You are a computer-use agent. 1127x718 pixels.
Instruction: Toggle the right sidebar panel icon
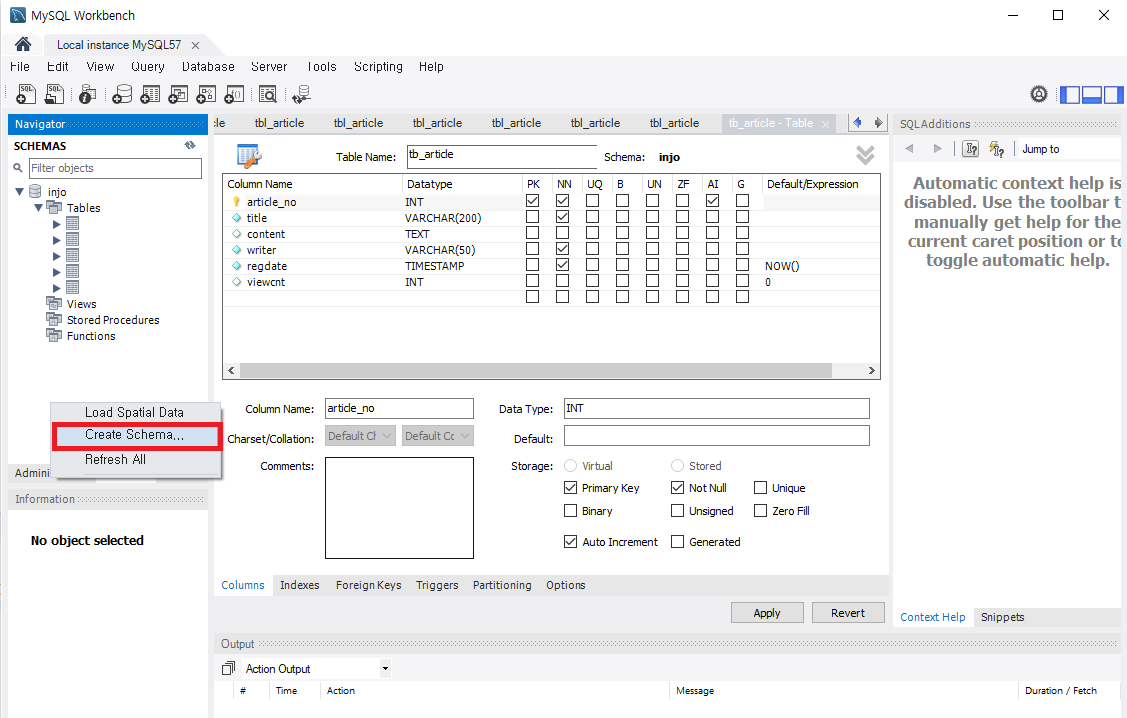click(x=1113, y=94)
